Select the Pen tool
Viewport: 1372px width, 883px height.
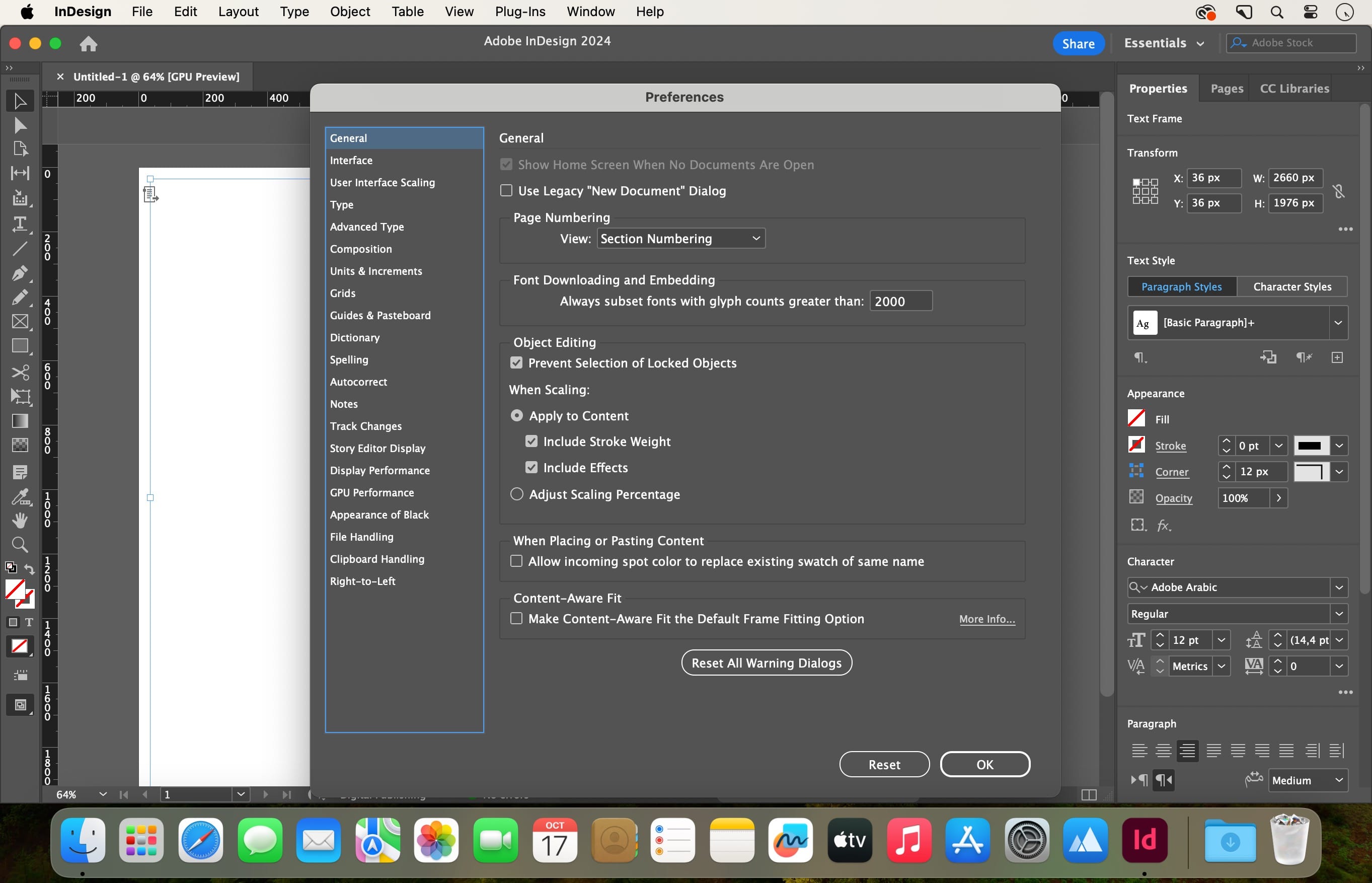(x=20, y=273)
